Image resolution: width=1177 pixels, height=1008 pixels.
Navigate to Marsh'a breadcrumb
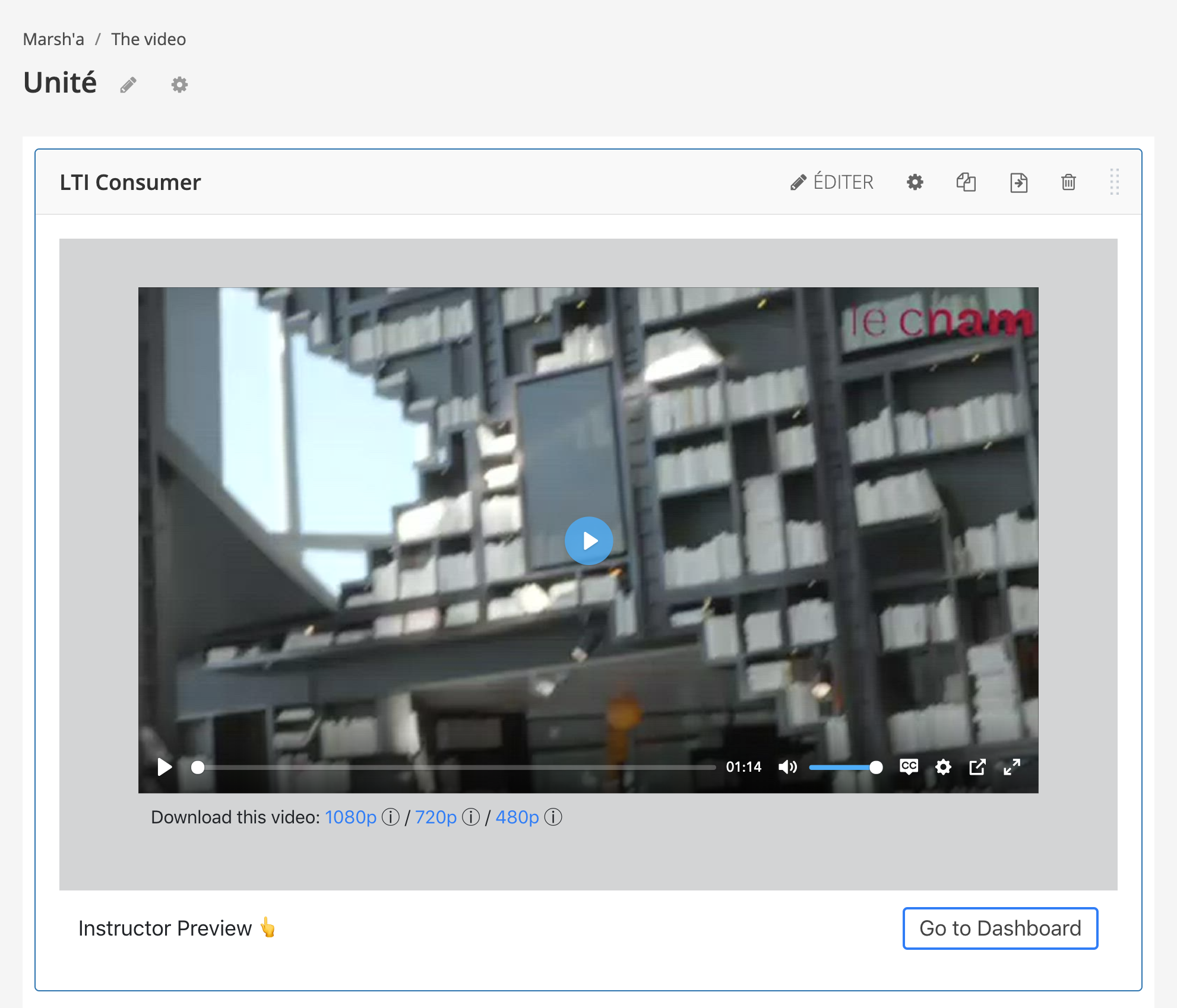pyautogui.click(x=53, y=39)
